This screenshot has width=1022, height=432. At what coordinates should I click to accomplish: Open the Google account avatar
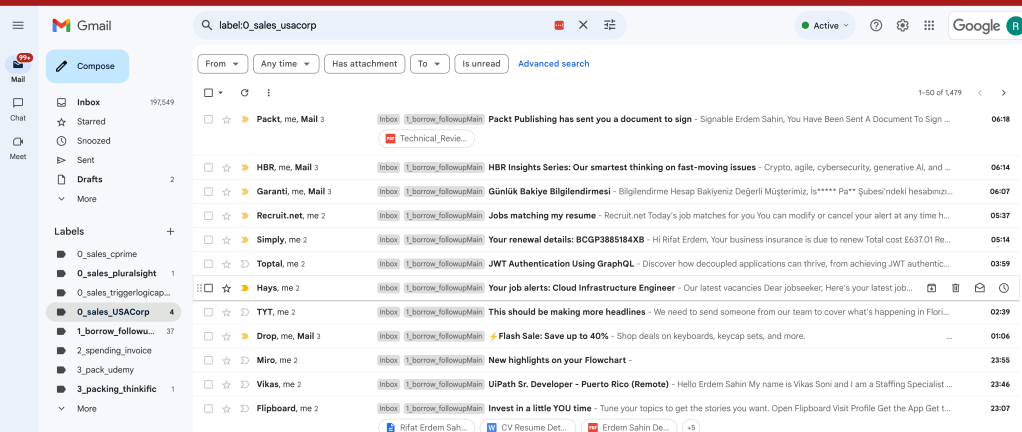tap(1014, 25)
